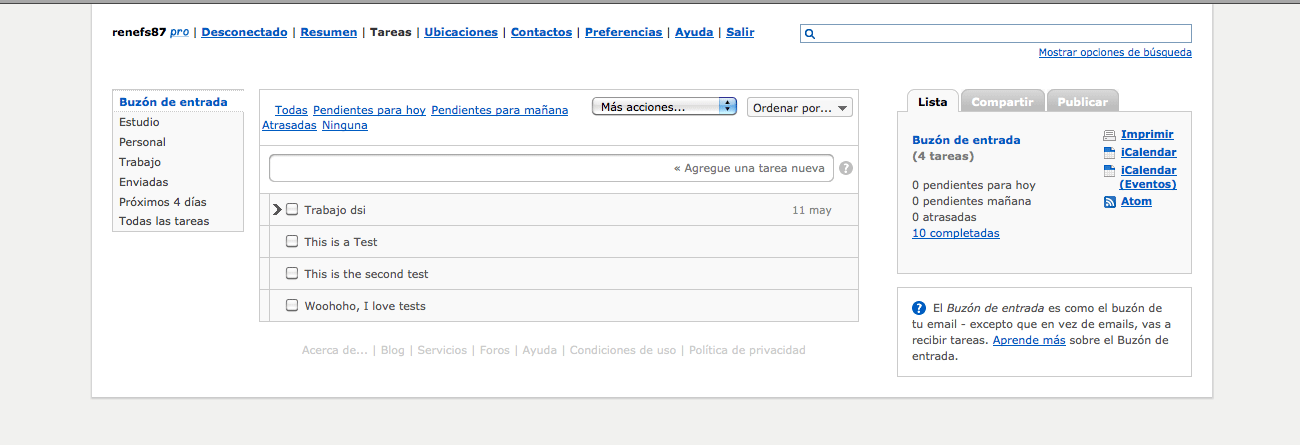
Task: Click the "Agregue una tarea nueva" input field
Action: coord(551,168)
